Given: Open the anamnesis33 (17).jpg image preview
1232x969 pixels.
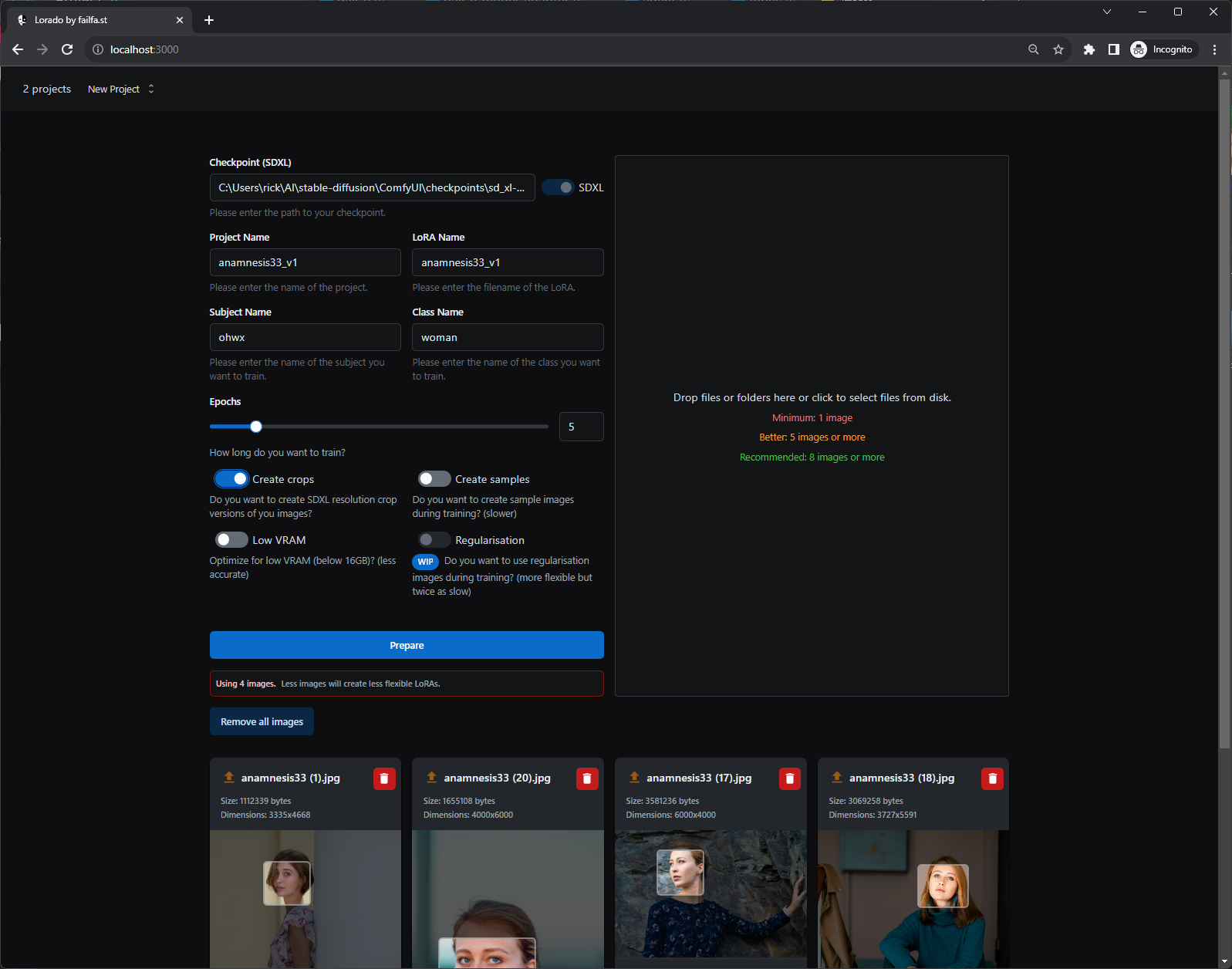Looking at the screenshot, I should [711, 895].
